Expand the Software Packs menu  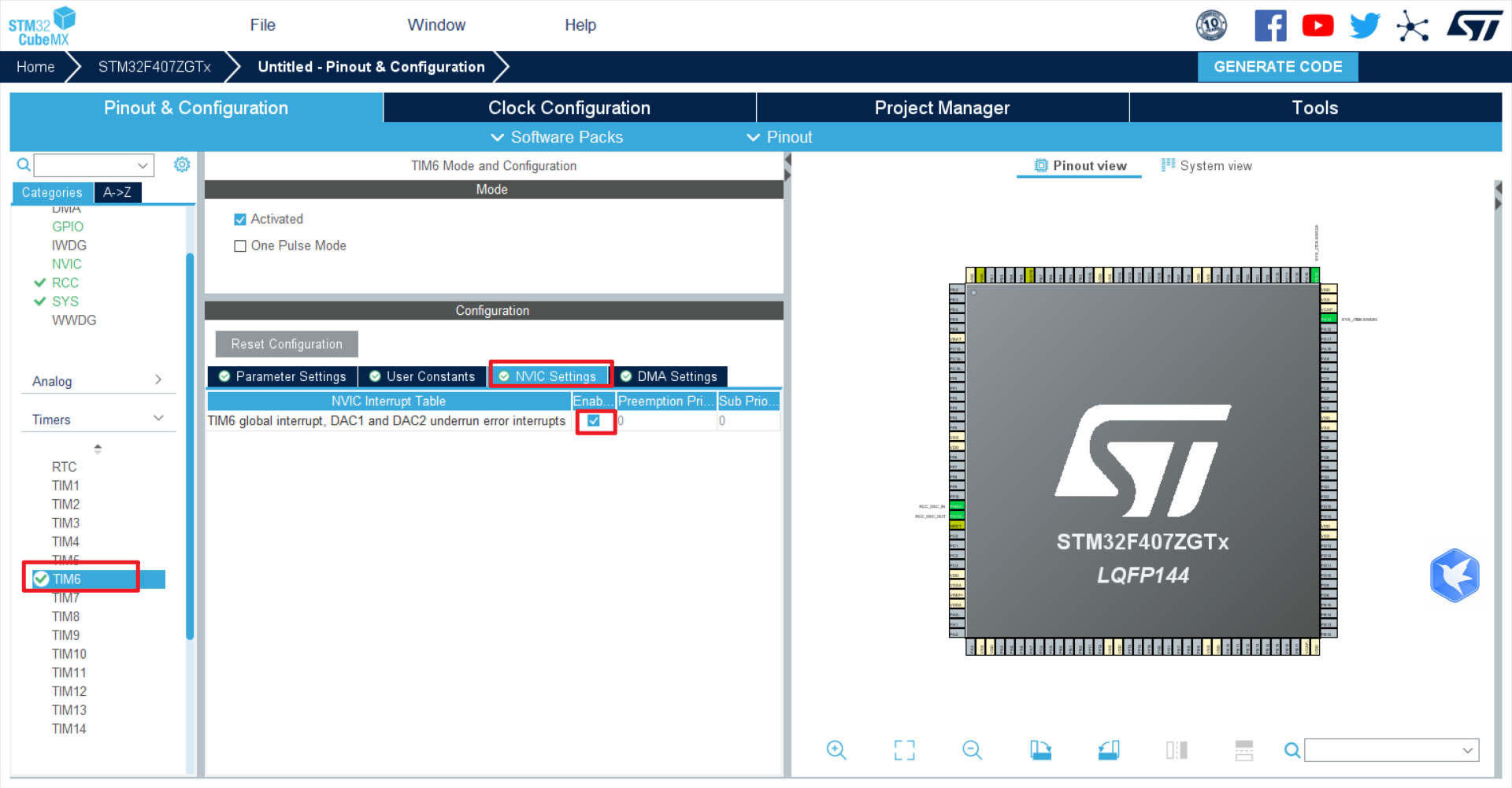coord(557,137)
